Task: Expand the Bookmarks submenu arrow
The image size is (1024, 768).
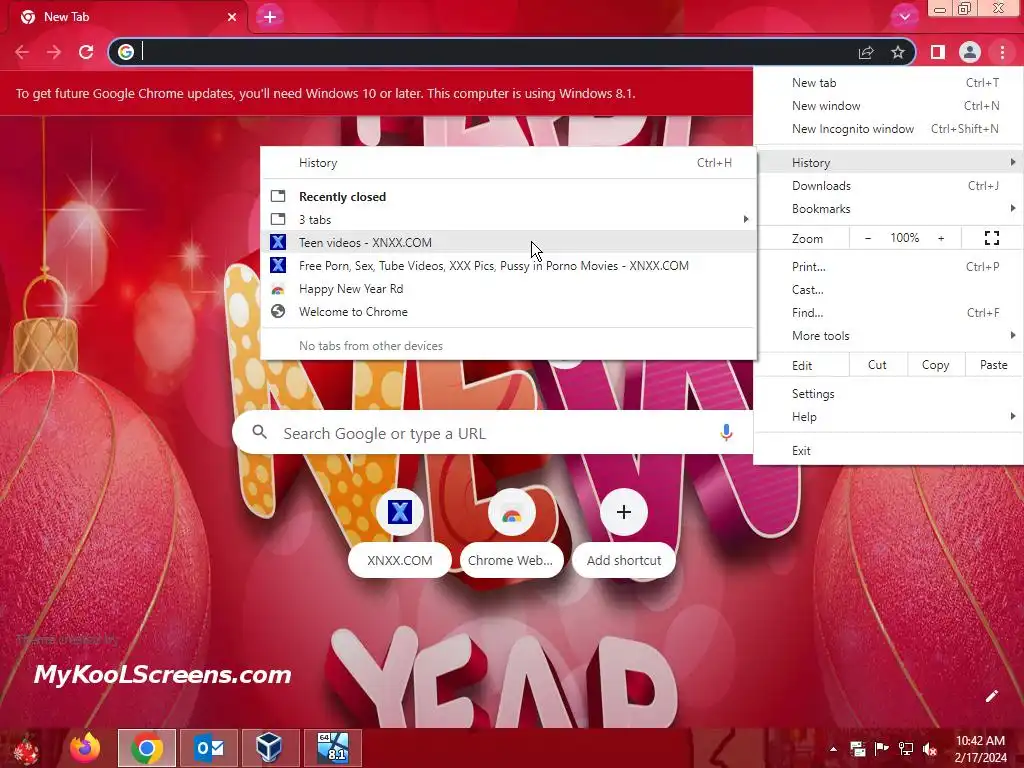Action: (x=1012, y=208)
